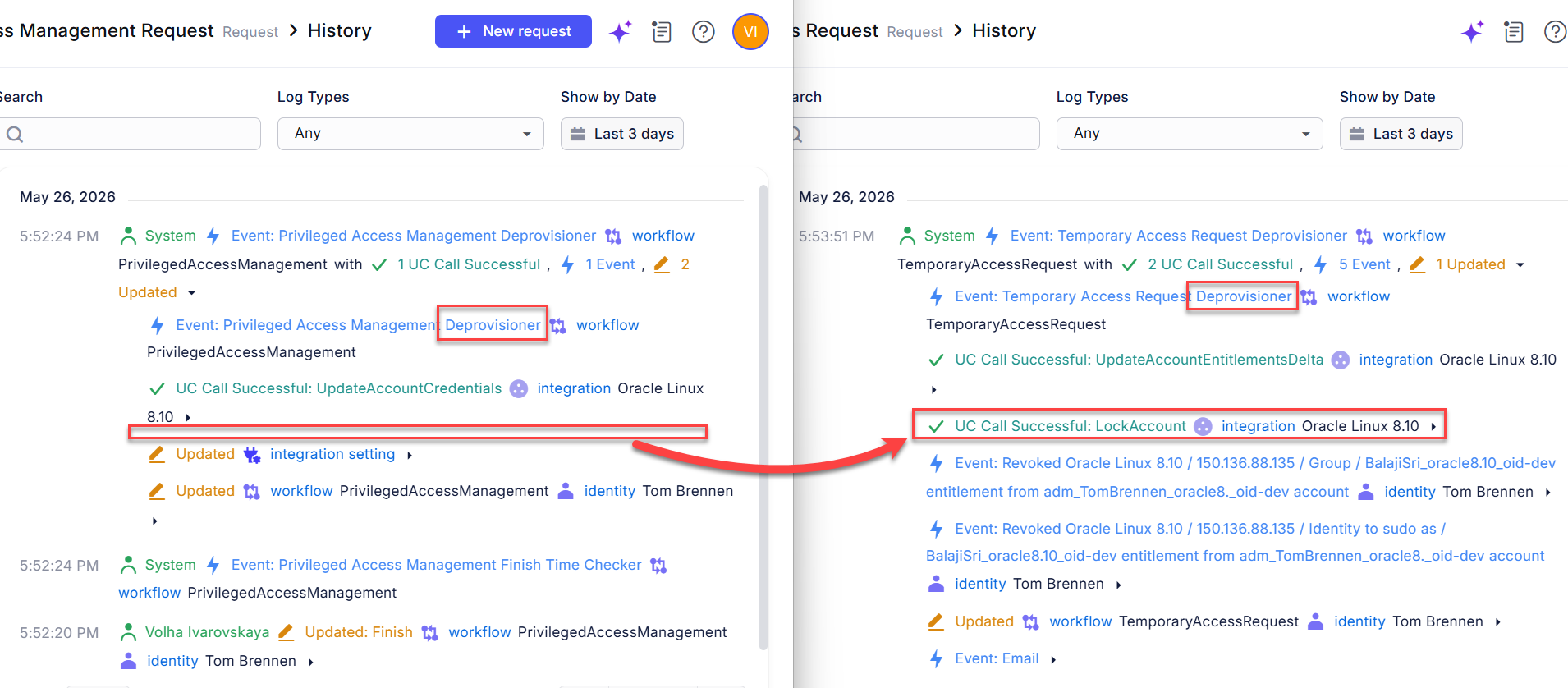Screen dimensions: 1568x688
Task: Expand UpdateAccountEntitlementsDelta entry in right window
Action: coord(933,390)
